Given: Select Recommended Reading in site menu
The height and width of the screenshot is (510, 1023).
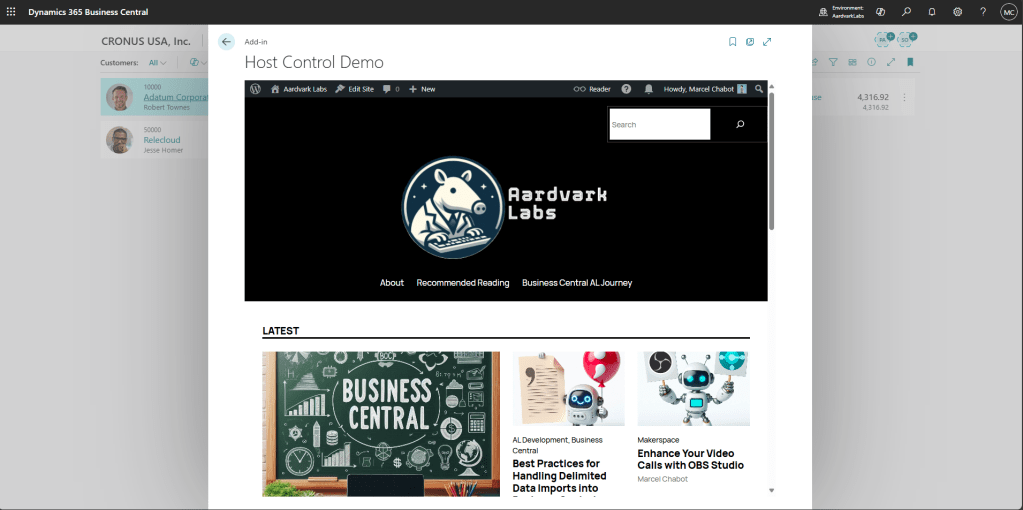Looking at the screenshot, I should tap(463, 283).
